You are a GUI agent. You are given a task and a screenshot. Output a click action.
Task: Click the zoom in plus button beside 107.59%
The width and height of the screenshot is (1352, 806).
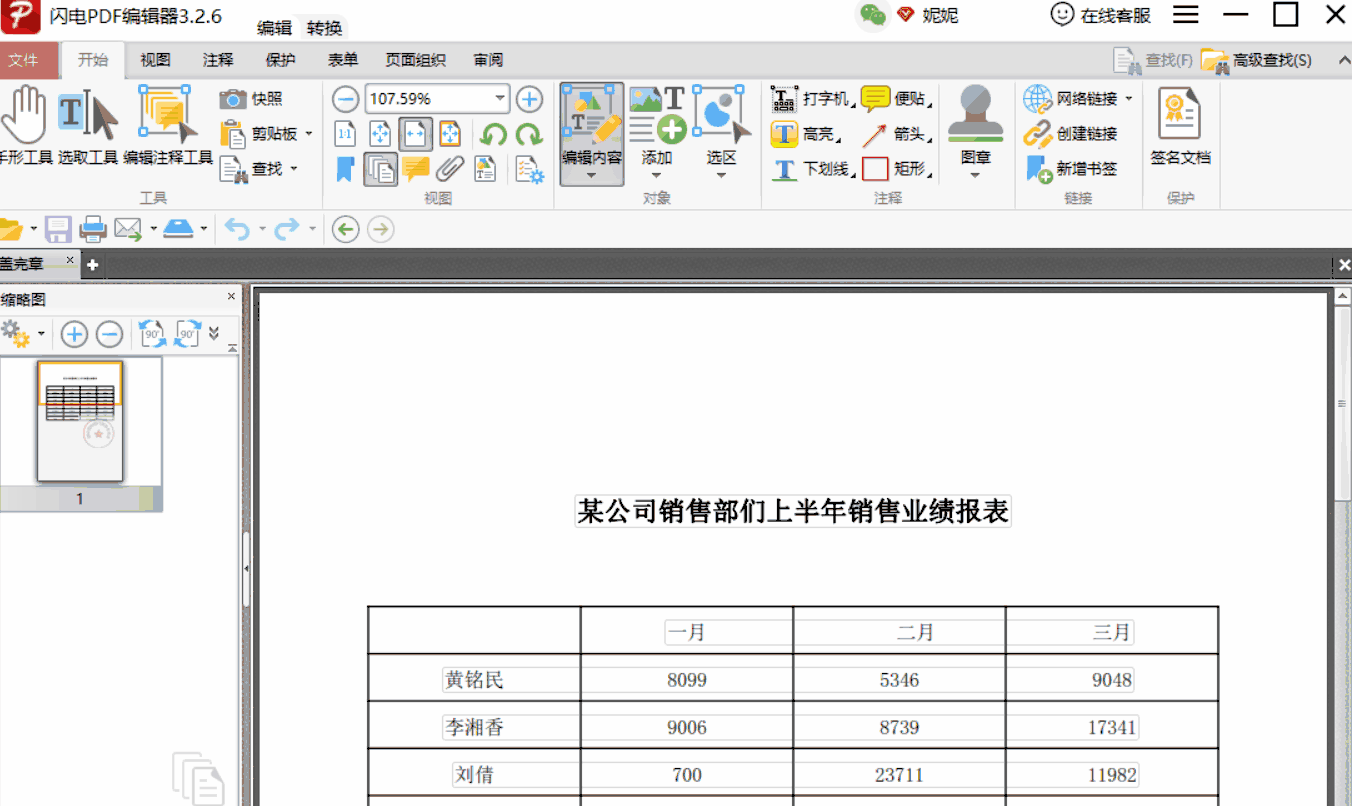click(x=529, y=99)
